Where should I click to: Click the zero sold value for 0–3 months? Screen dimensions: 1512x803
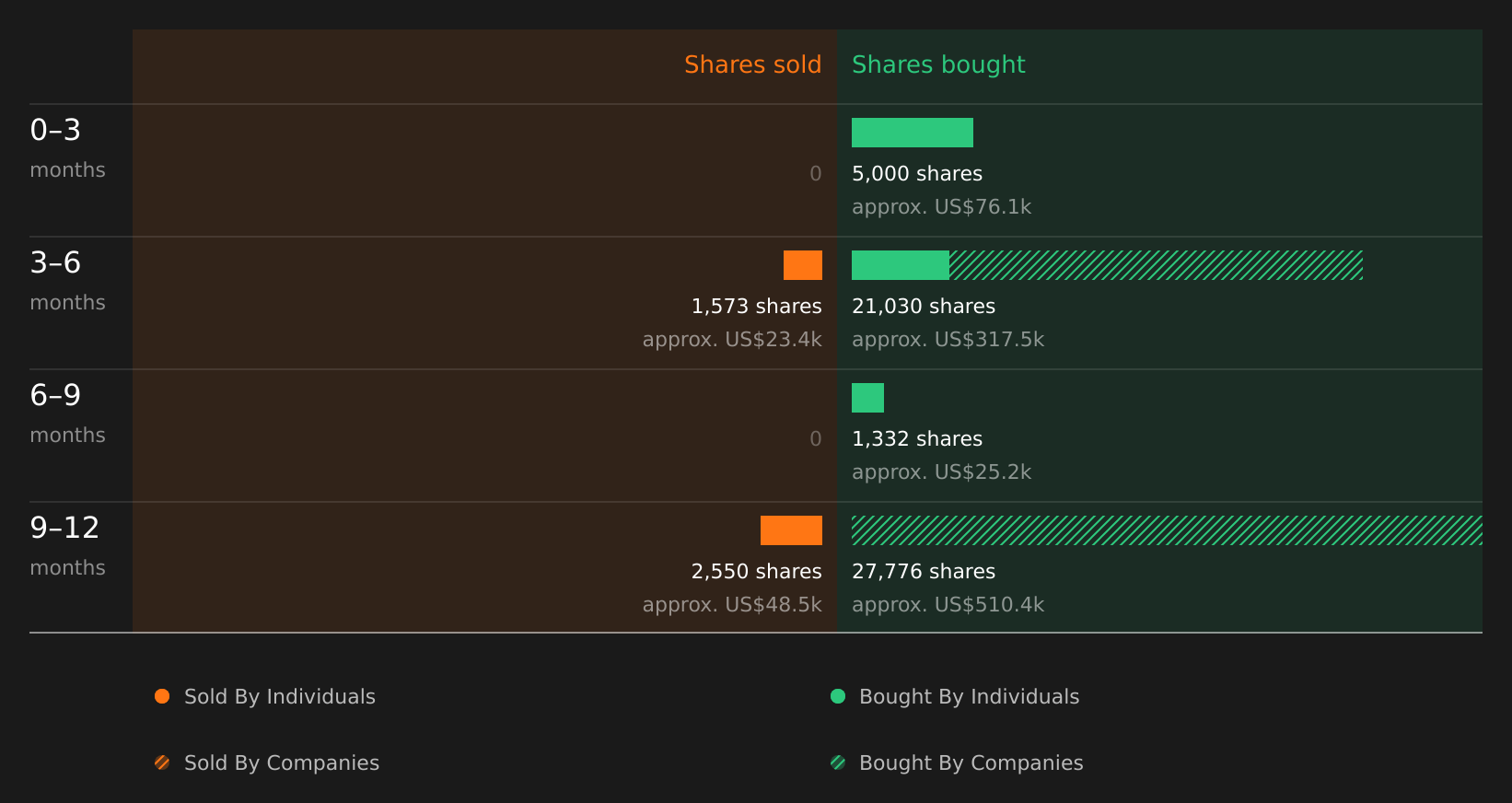click(815, 174)
